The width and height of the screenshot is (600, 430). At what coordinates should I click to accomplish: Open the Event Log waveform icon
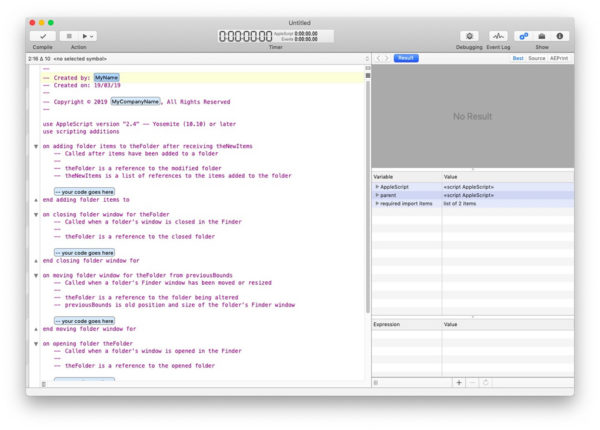pos(498,36)
